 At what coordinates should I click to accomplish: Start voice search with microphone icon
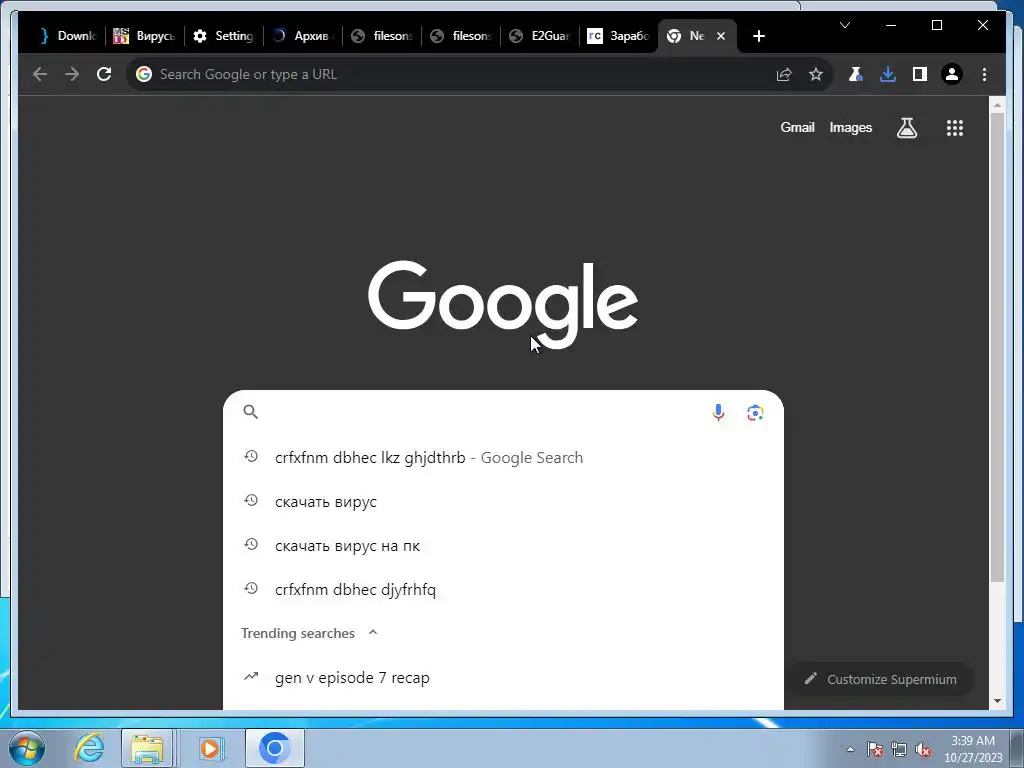[718, 413]
